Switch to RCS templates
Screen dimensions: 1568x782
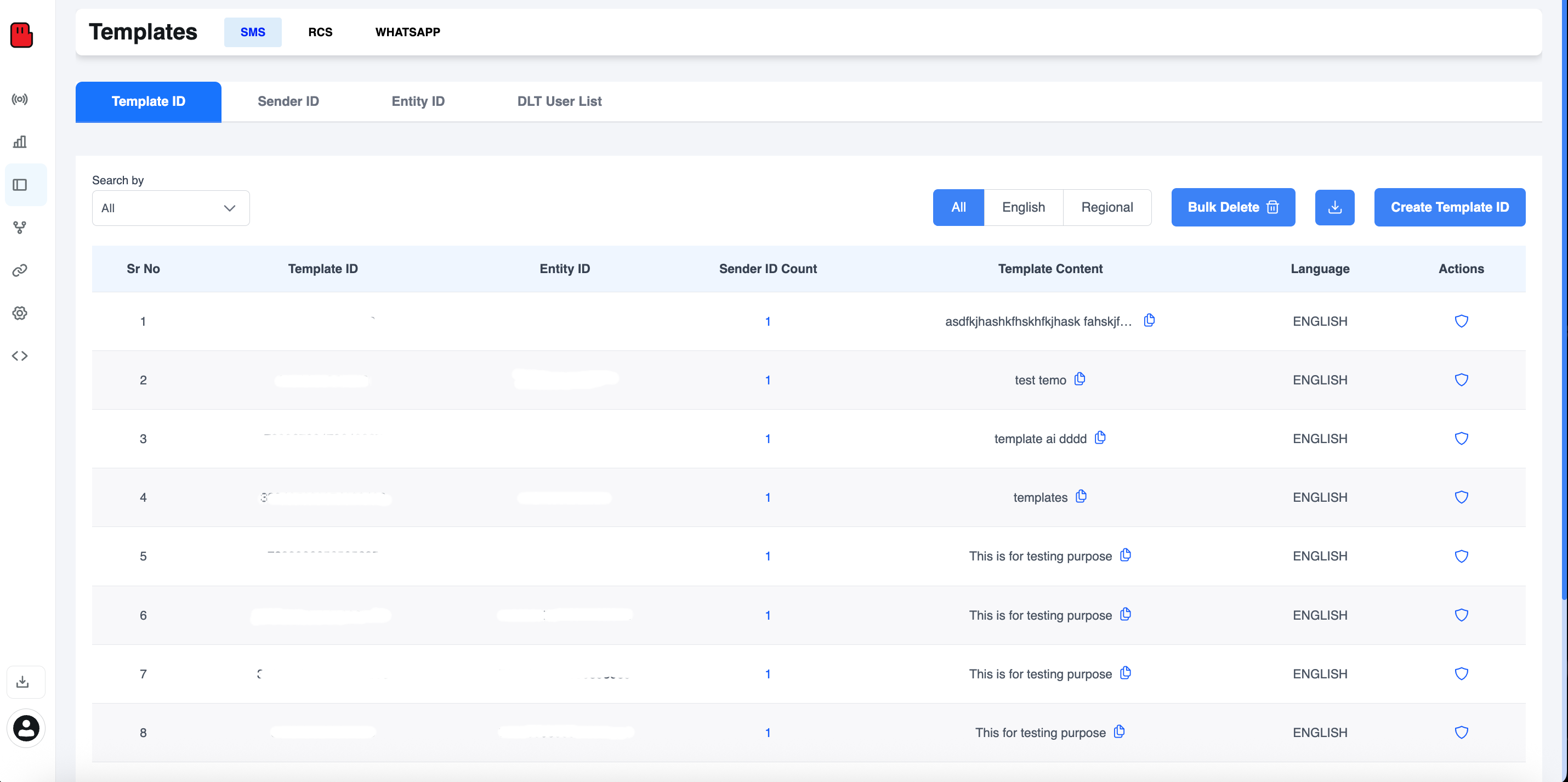(x=320, y=32)
